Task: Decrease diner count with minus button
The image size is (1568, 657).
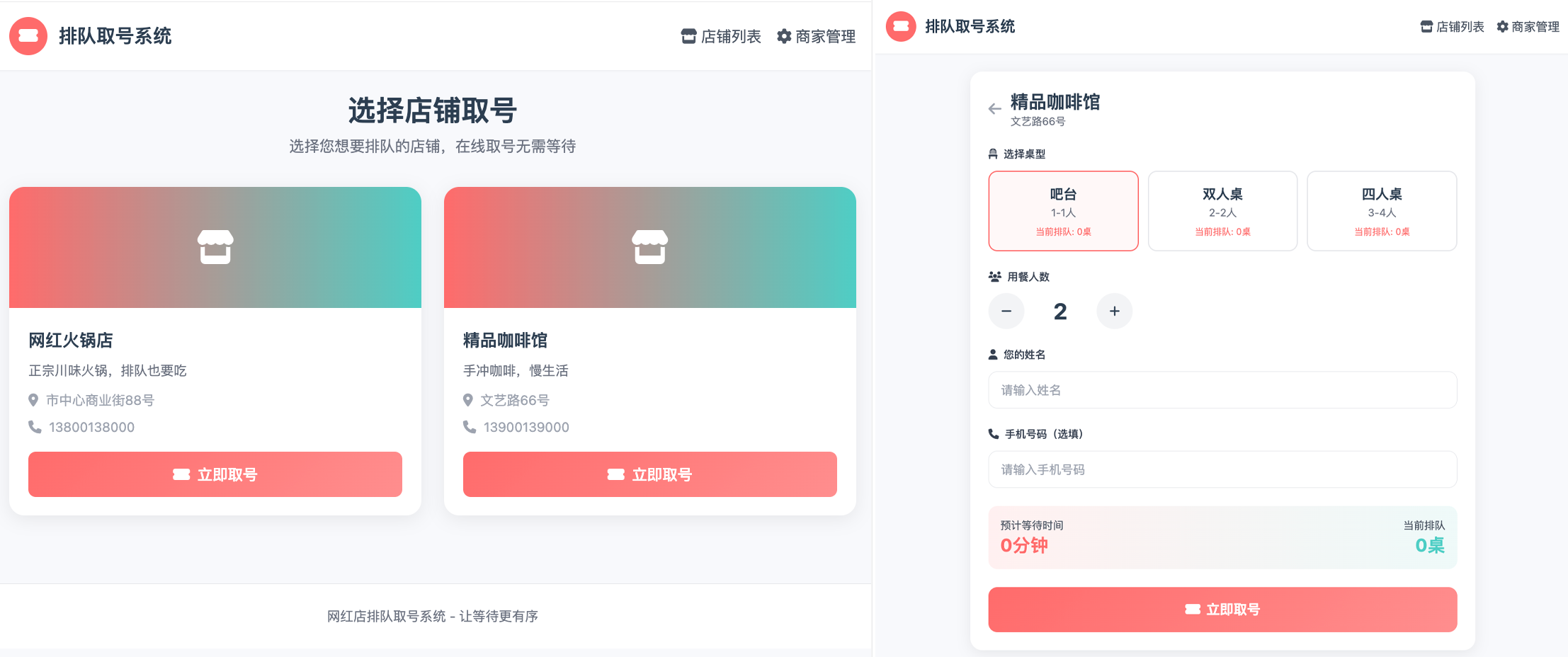Action: [1006, 312]
